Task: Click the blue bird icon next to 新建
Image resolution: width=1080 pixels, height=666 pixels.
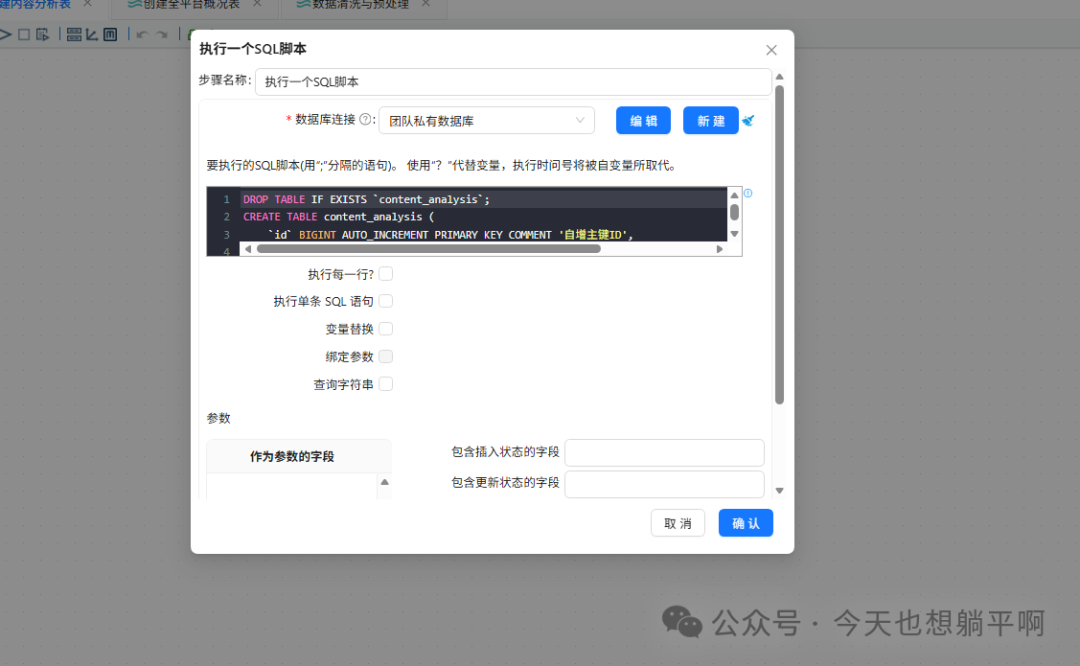Action: (x=749, y=121)
